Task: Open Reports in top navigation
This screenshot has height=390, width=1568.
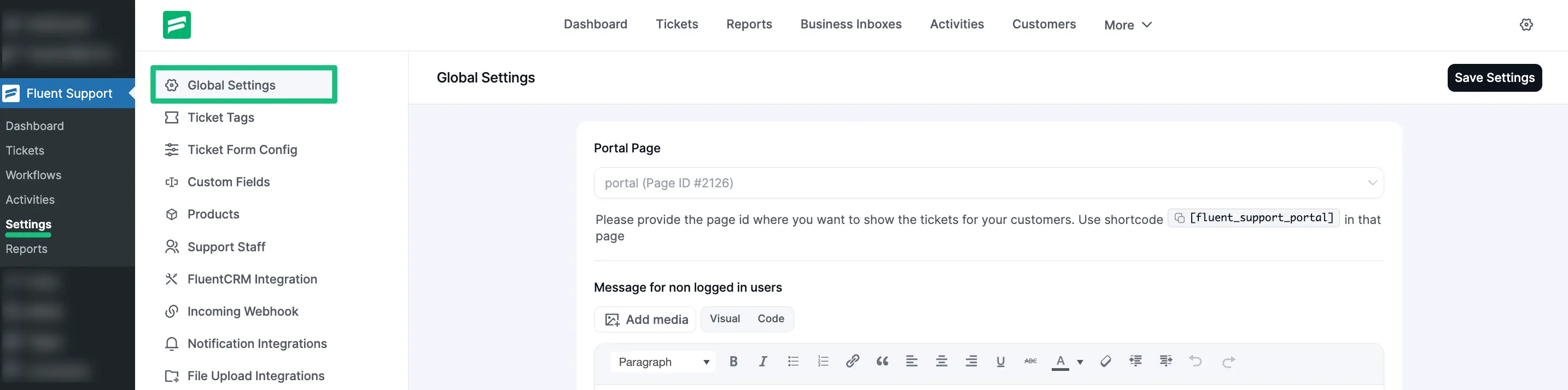Action: click(x=749, y=24)
